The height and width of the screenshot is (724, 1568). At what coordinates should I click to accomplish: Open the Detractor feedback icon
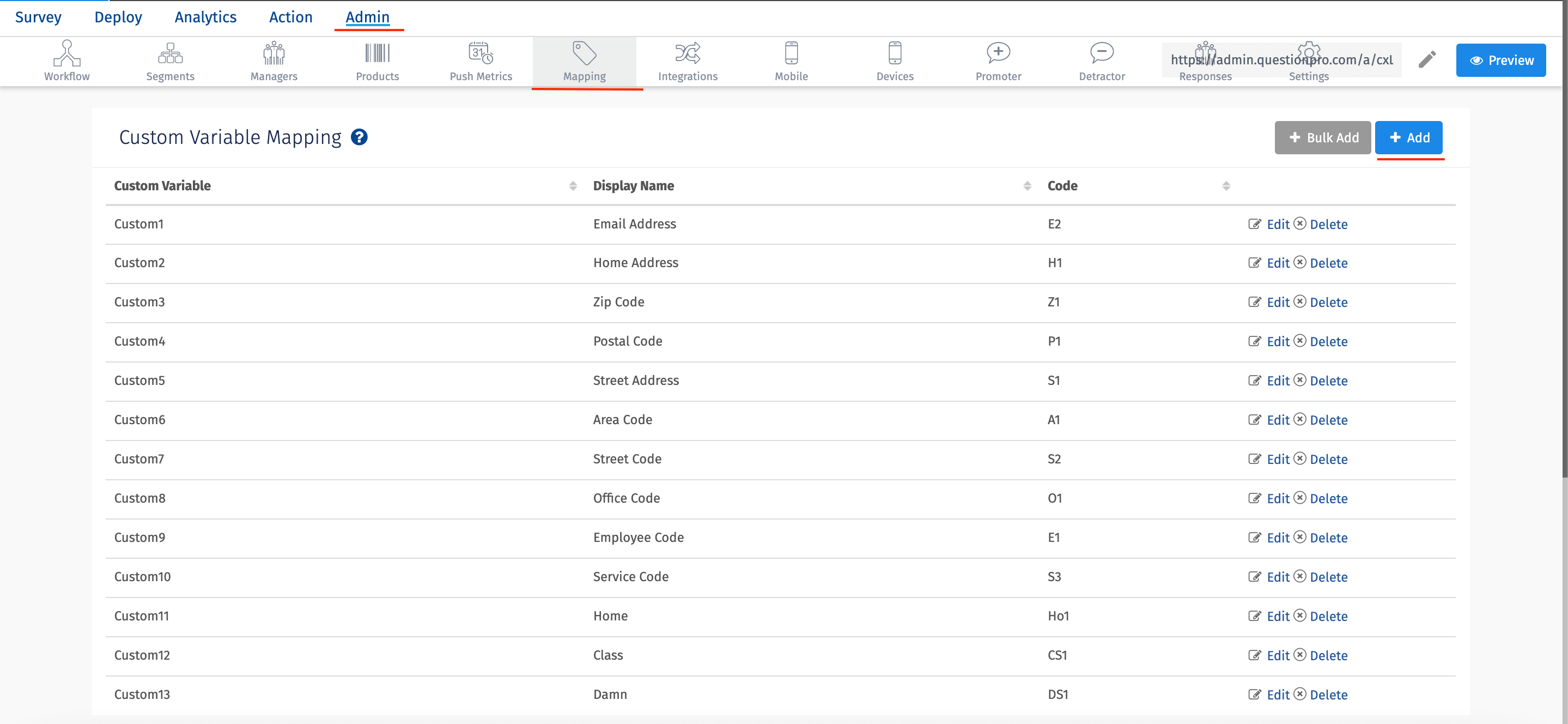pos(1101,53)
